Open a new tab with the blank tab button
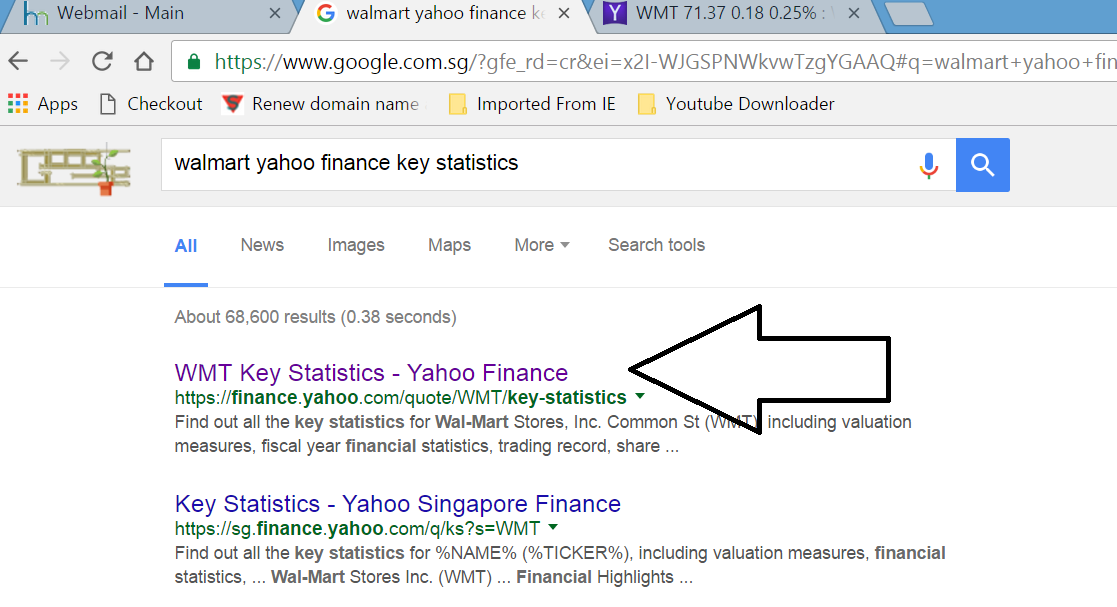 (910, 14)
